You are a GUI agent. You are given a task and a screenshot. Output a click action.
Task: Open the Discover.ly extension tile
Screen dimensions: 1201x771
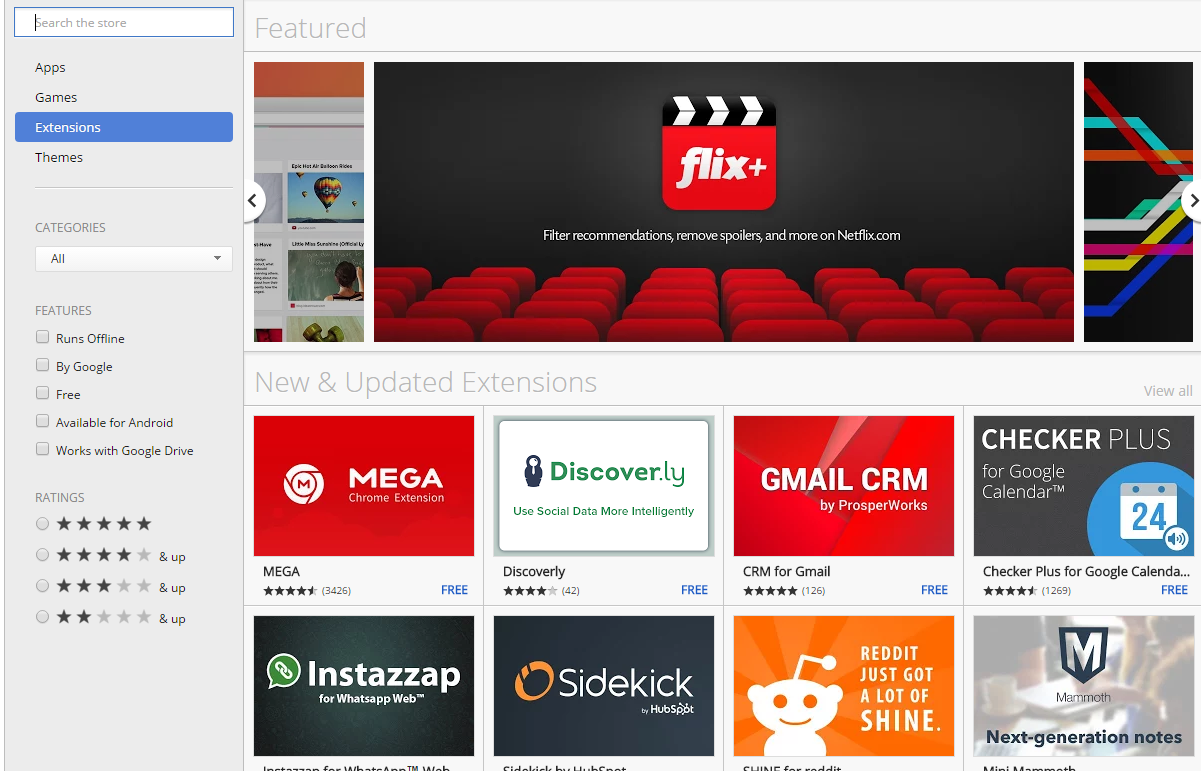[604, 486]
